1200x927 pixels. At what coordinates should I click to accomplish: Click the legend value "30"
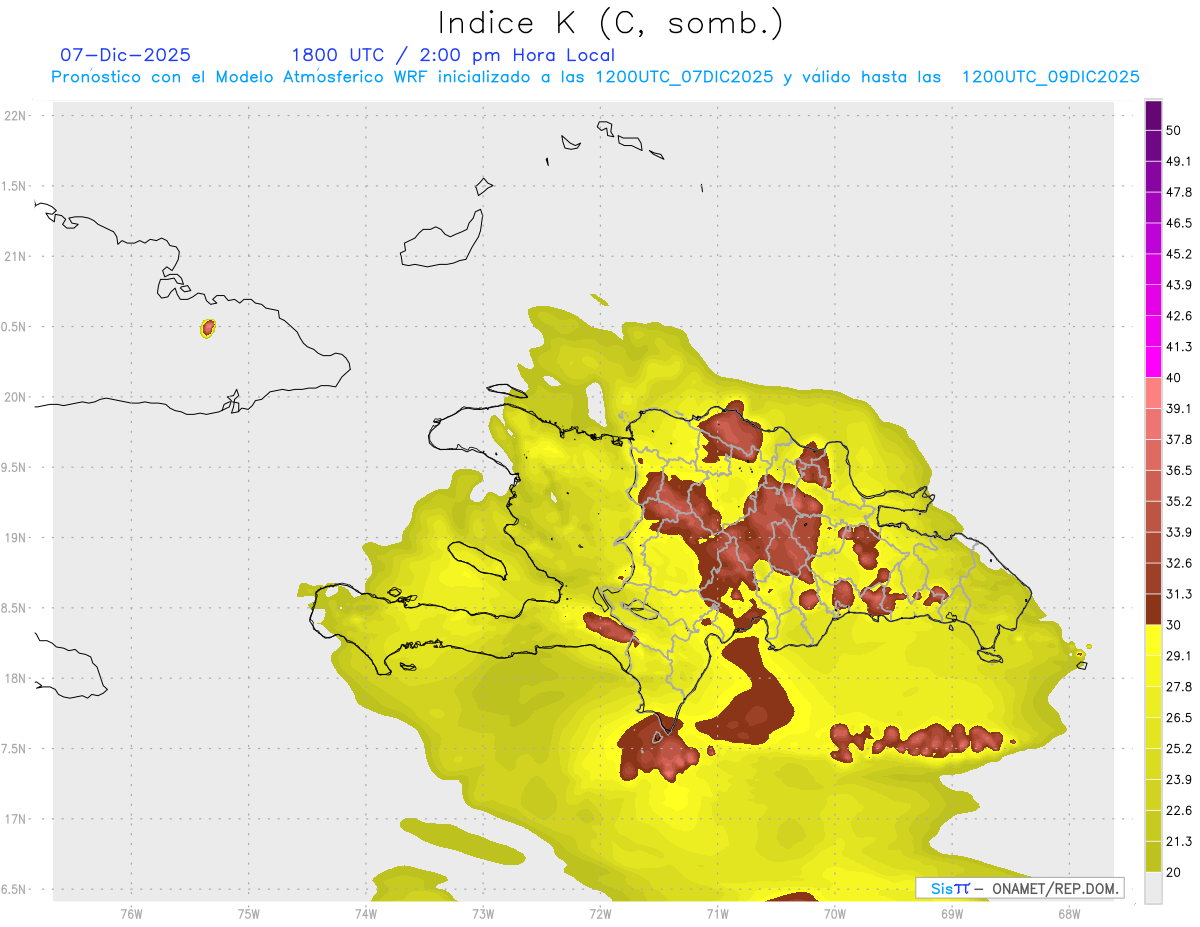[x=1173, y=625]
